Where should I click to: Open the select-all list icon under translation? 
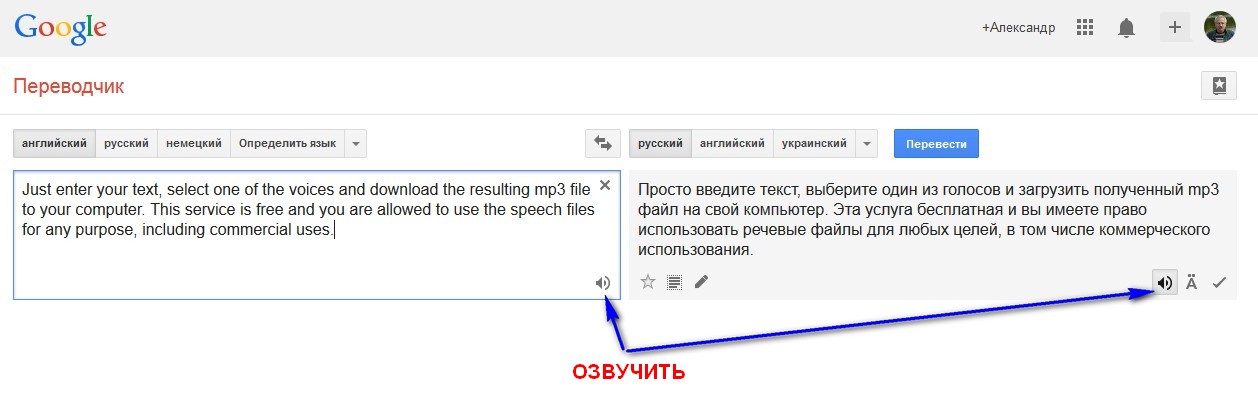[674, 283]
